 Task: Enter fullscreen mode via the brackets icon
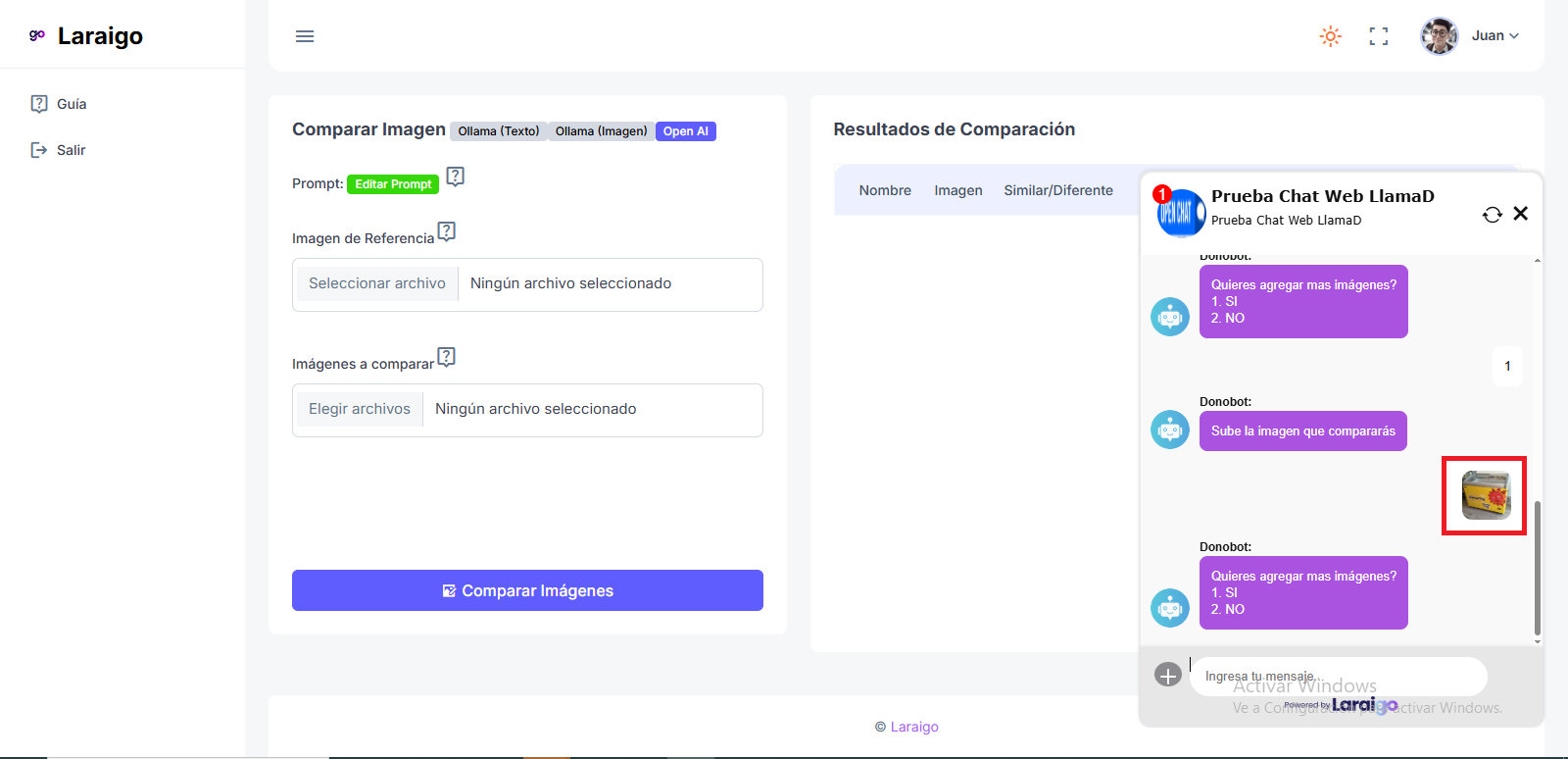[x=1379, y=36]
